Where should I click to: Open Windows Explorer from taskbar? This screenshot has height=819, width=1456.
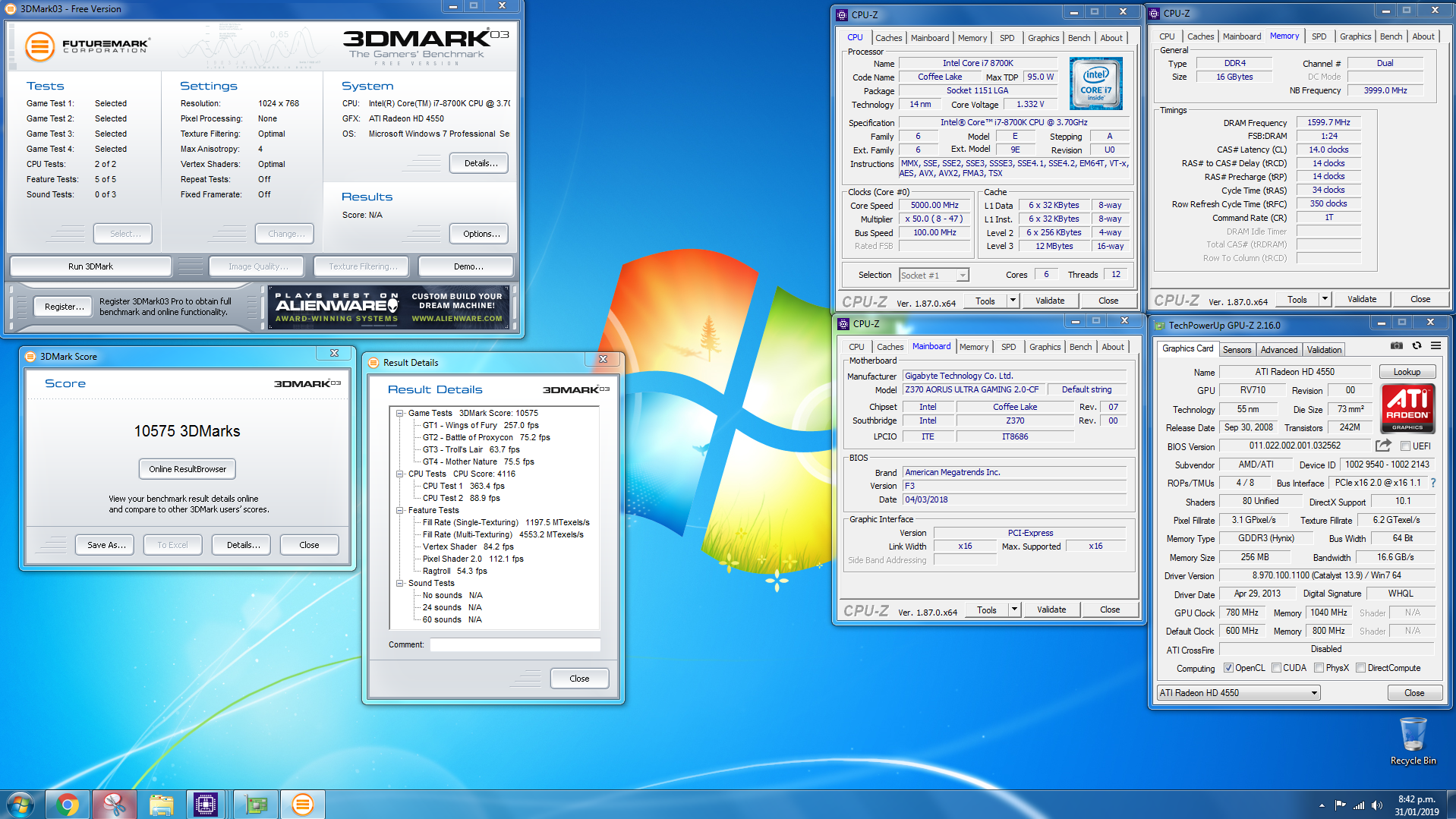161,805
